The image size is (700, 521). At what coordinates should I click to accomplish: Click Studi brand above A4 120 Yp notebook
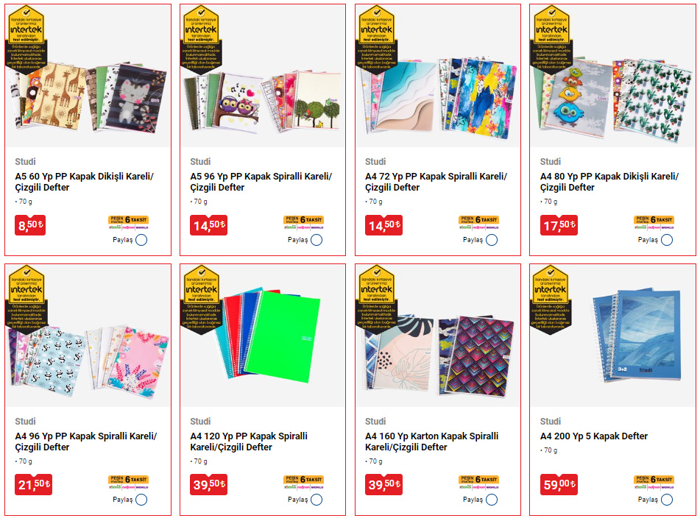point(200,421)
